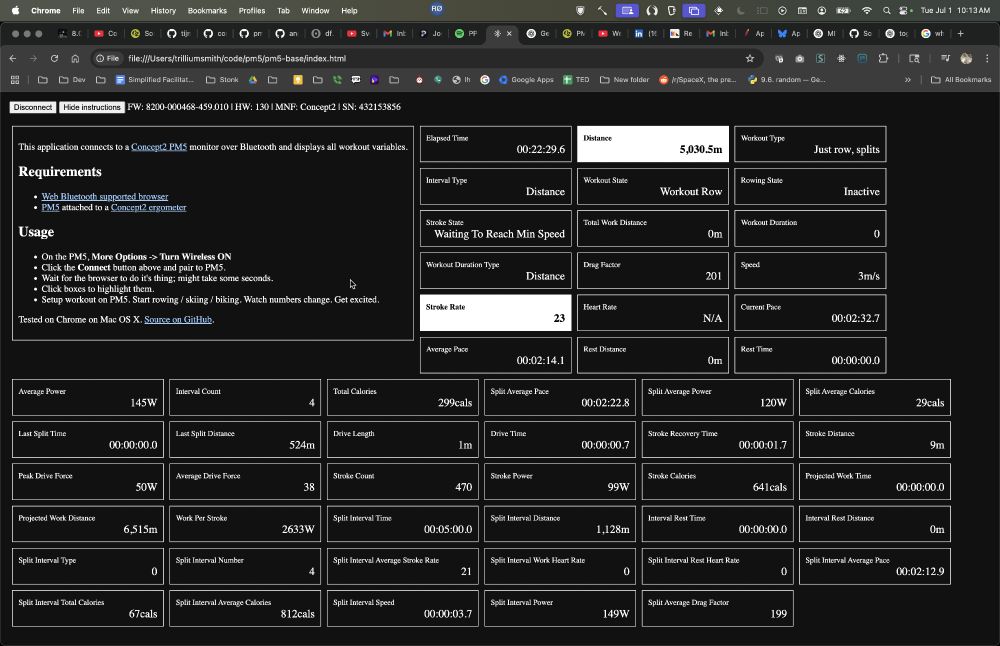Click the date and time in menu bar

tap(955, 10)
